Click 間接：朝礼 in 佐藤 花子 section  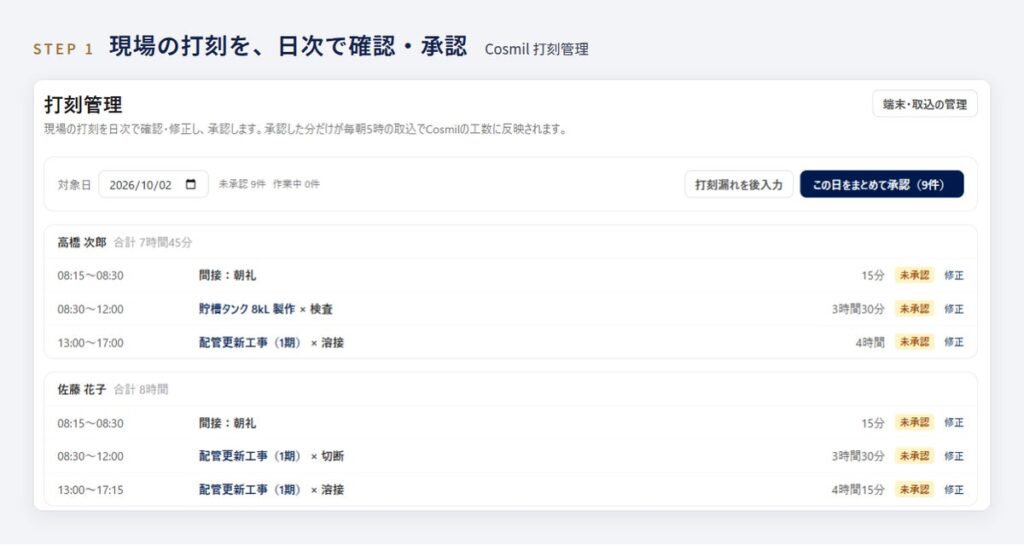[227, 423]
